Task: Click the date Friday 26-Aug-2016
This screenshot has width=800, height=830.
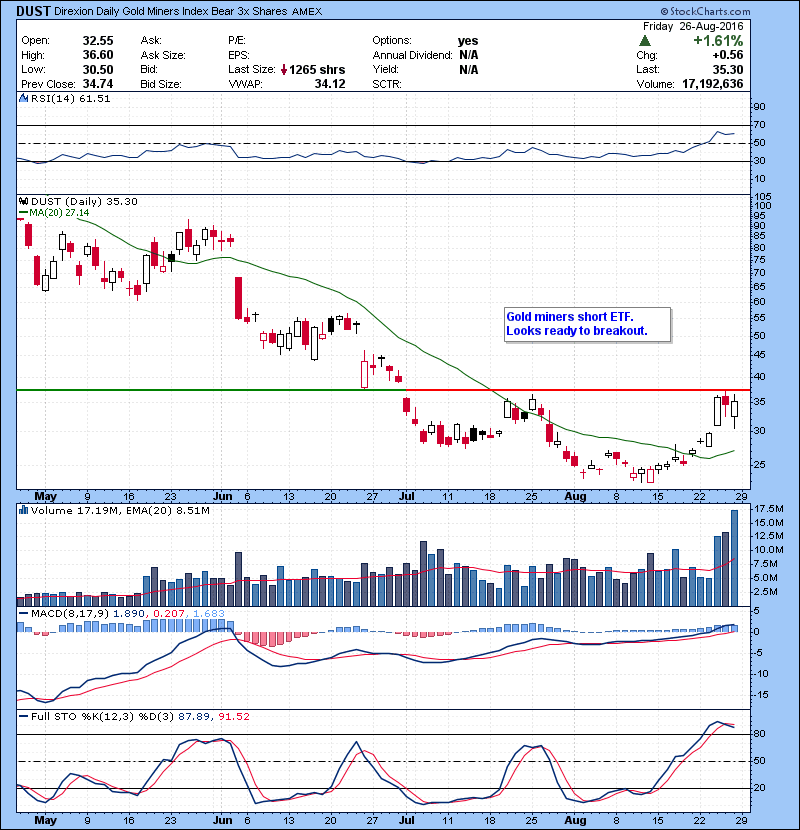Action: [x=693, y=26]
